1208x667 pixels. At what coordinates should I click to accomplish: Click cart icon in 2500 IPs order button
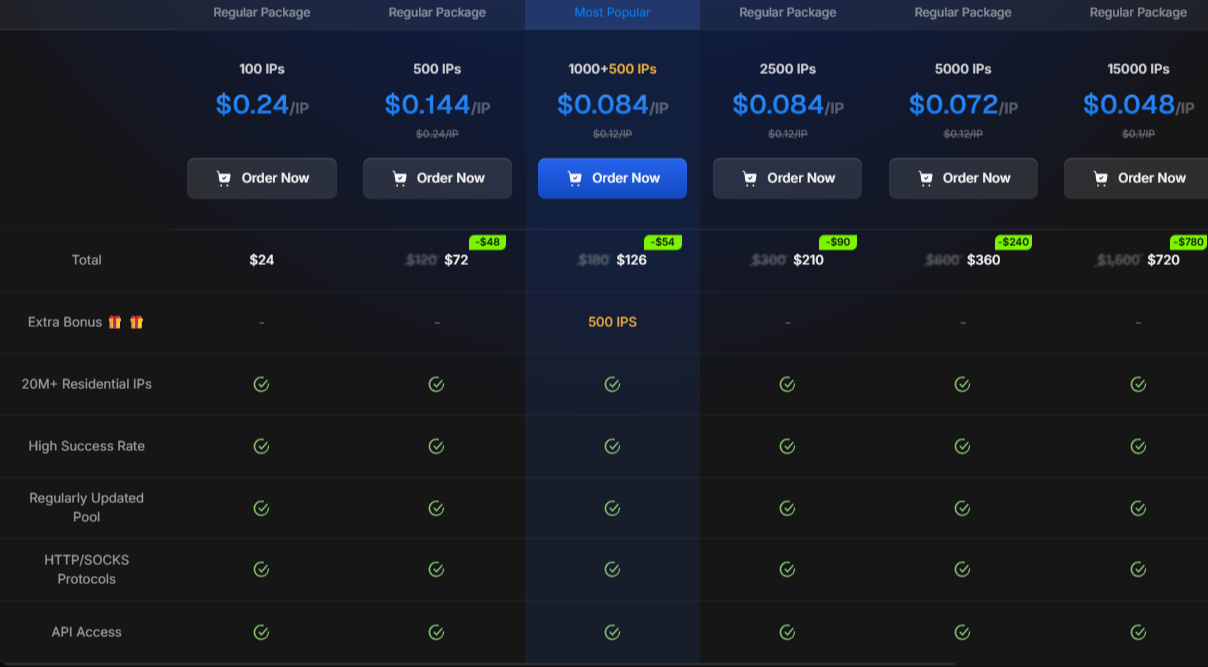(749, 178)
